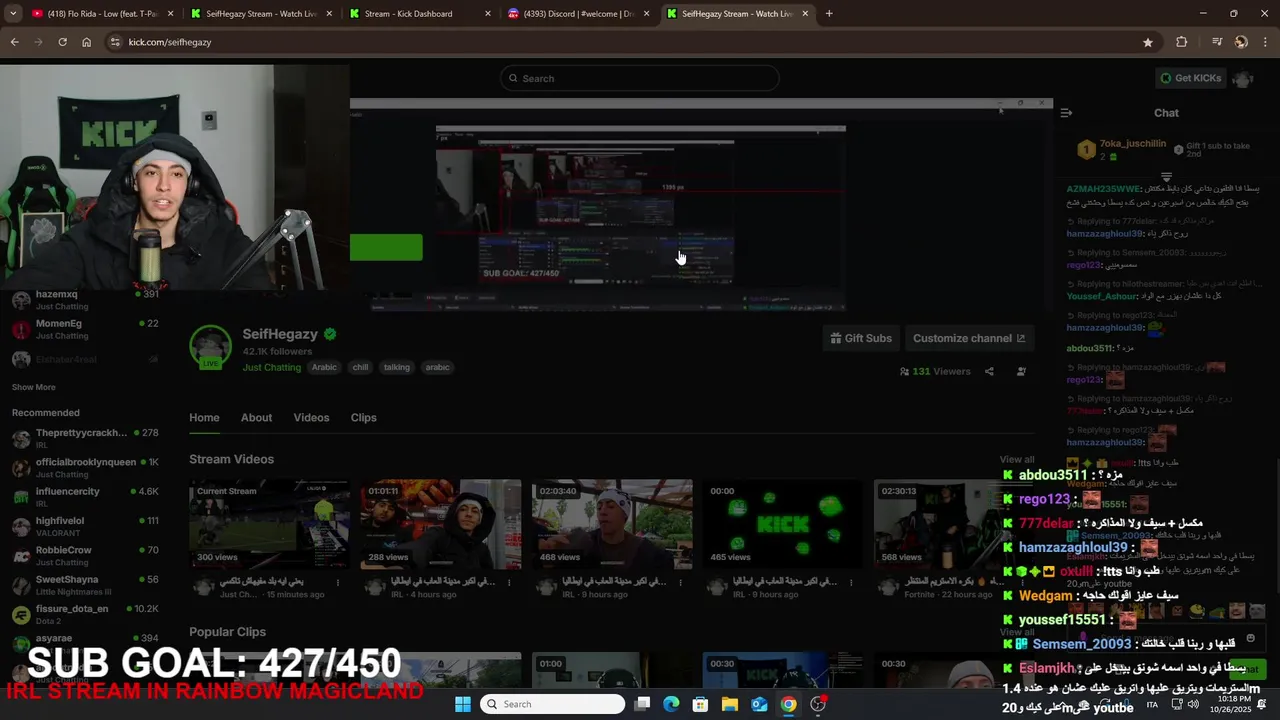Open hazemxq channel in sidebar
The height and width of the screenshot is (720, 1280).
(85, 300)
